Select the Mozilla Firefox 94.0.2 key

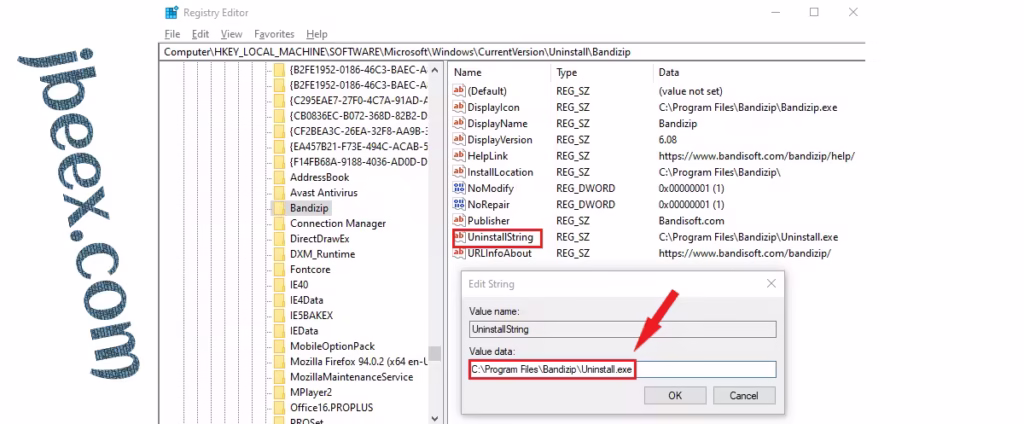359,361
